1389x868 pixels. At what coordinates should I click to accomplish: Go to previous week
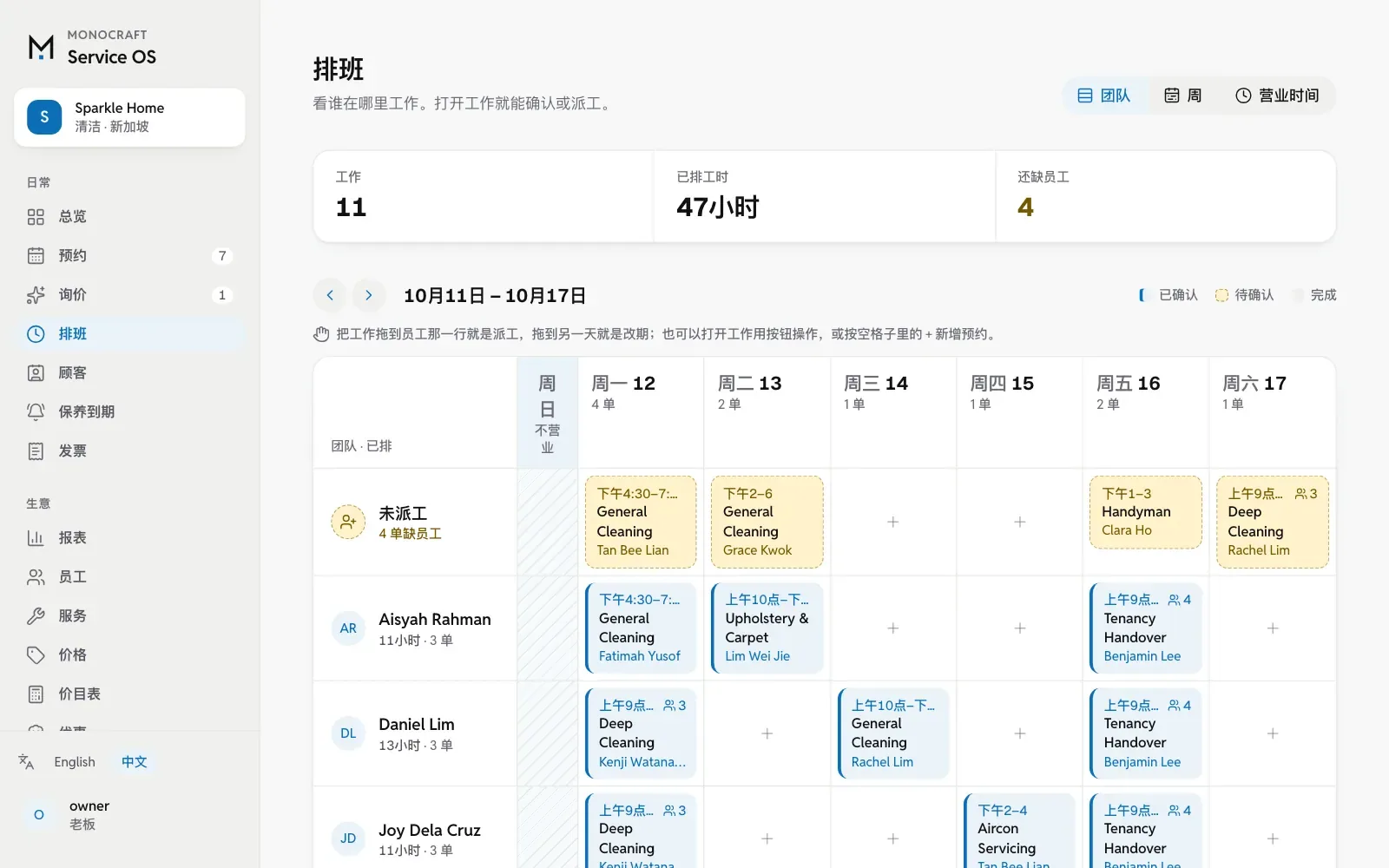[330, 295]
